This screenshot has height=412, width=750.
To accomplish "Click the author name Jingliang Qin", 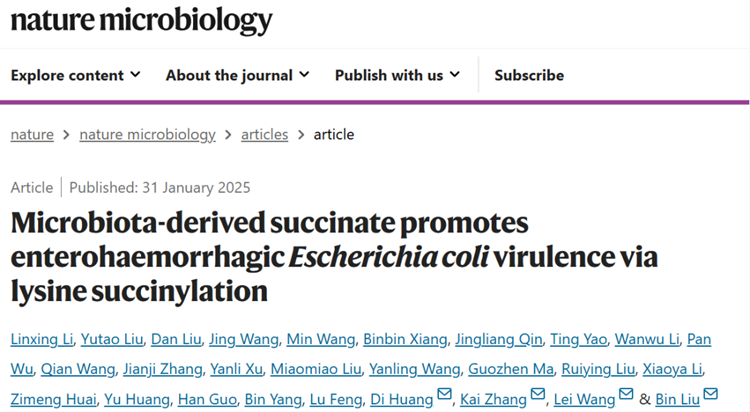I will [x=498, y=339].
